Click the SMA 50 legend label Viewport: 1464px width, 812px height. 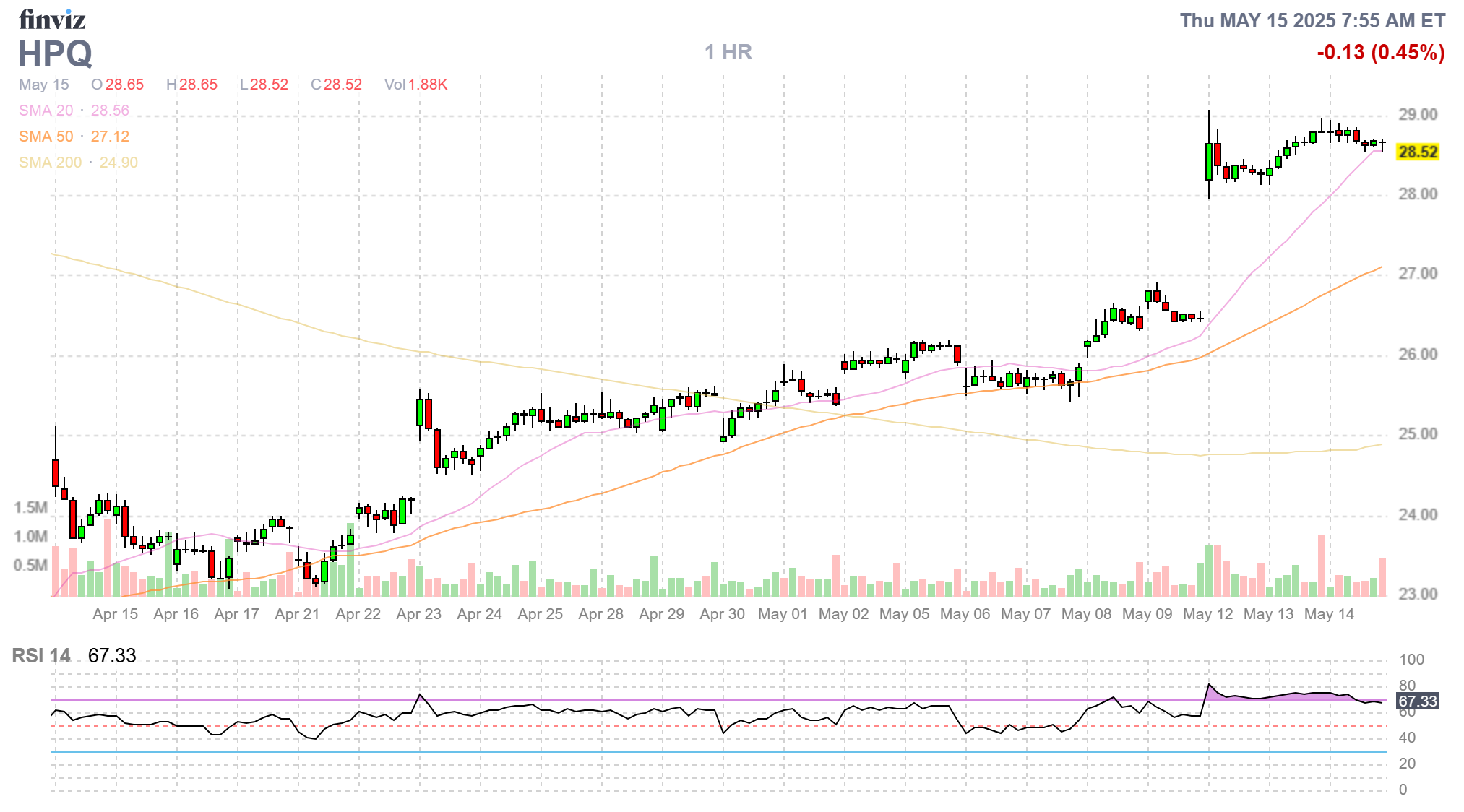tap(46, 137)
